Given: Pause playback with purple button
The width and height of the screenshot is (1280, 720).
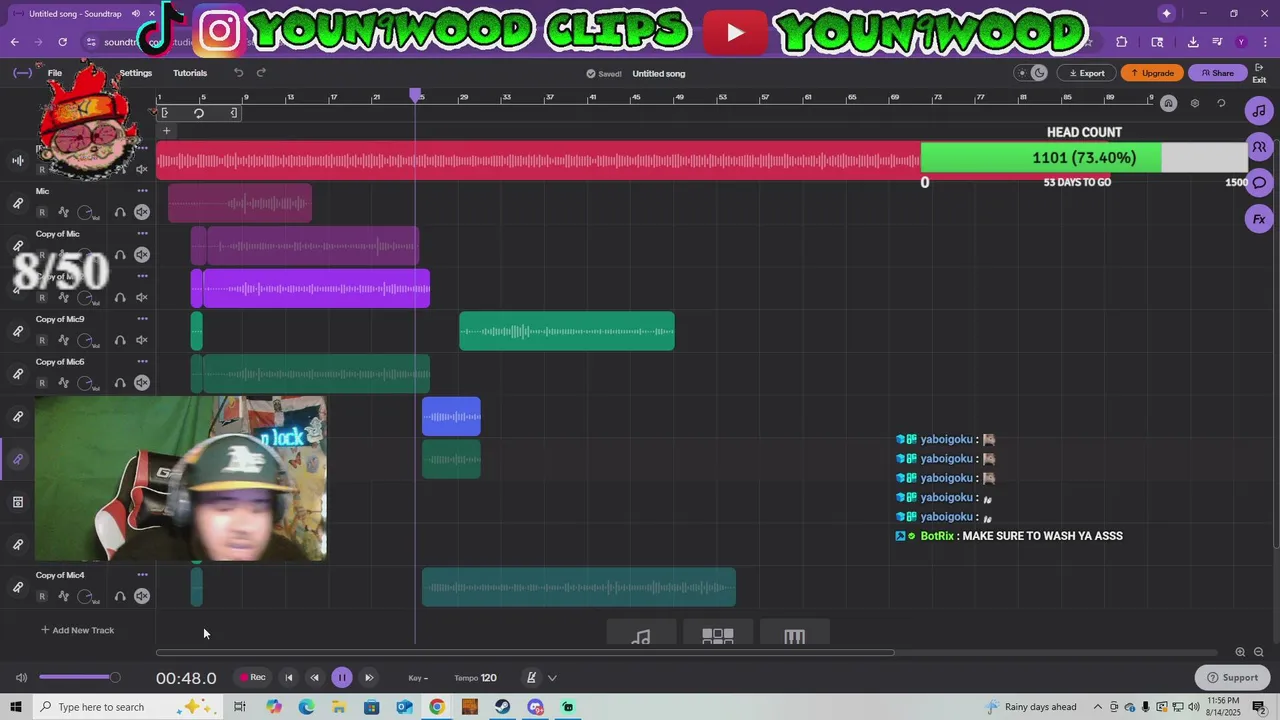Looking at the screenshot, I should pyautogui.click(x=341, y=677).
